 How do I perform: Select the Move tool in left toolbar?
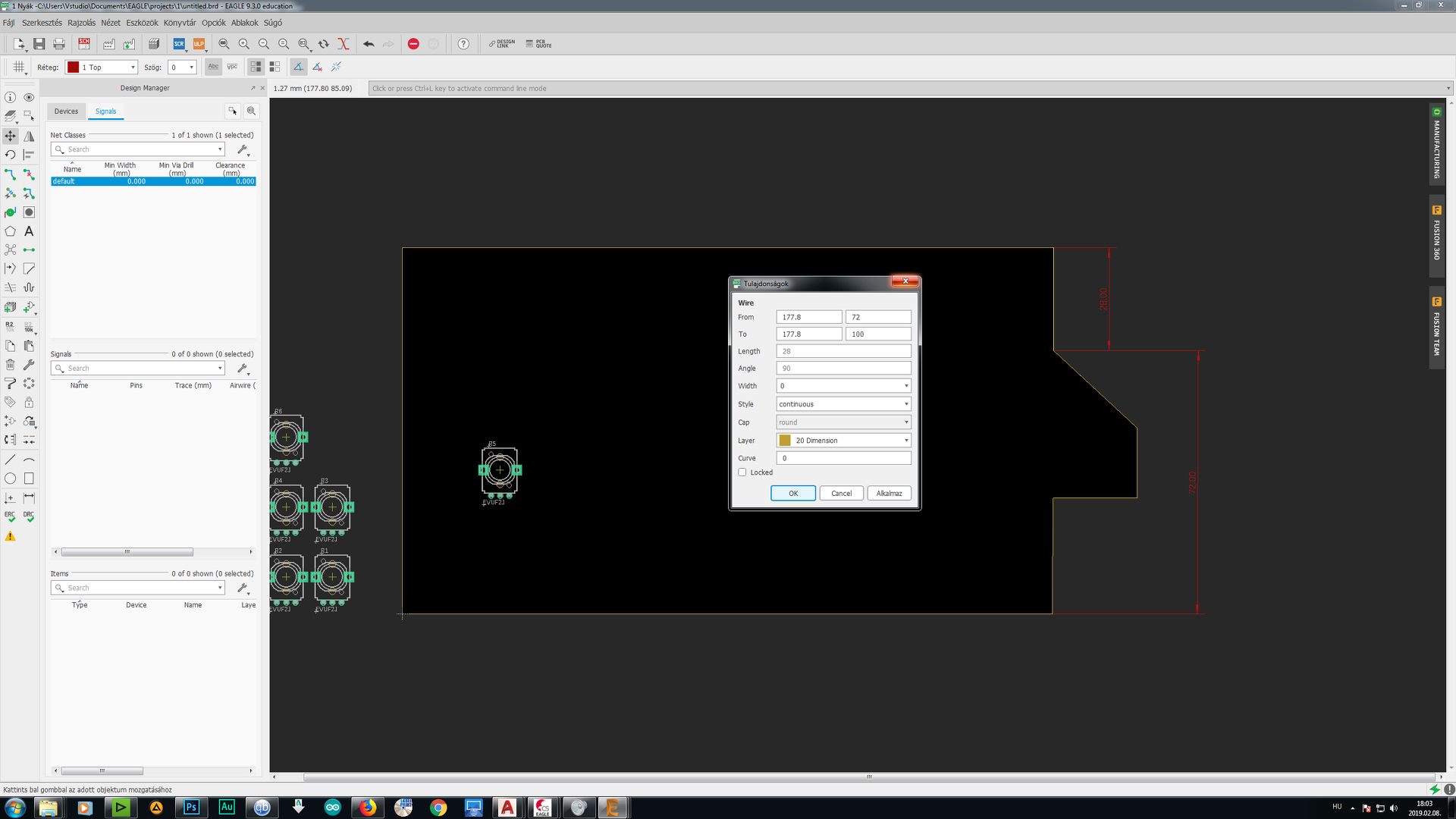10,136
